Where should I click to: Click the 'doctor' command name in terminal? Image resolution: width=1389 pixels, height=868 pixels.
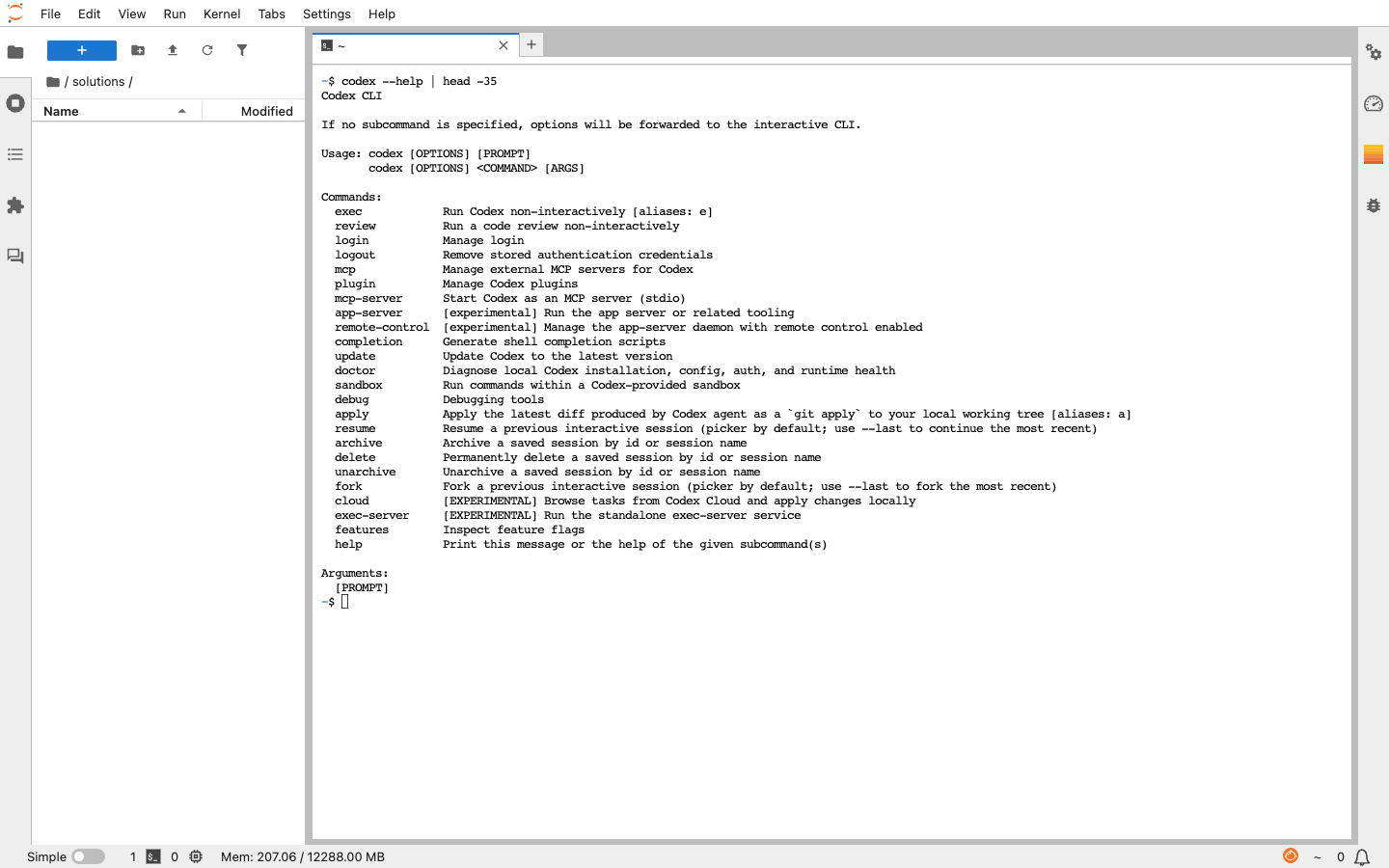355,370
